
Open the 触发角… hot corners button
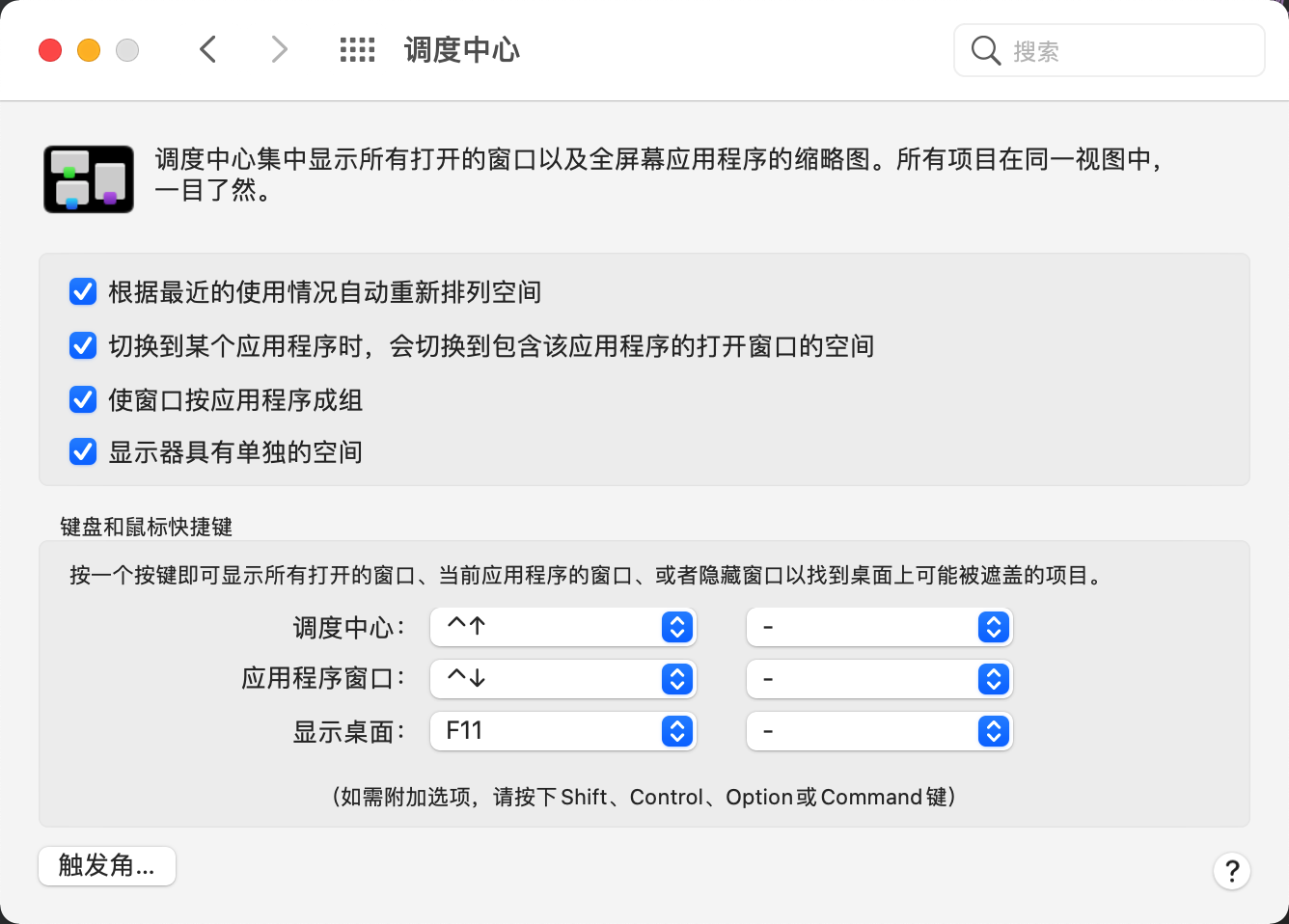pyautogui.click(x=107, y=866)
